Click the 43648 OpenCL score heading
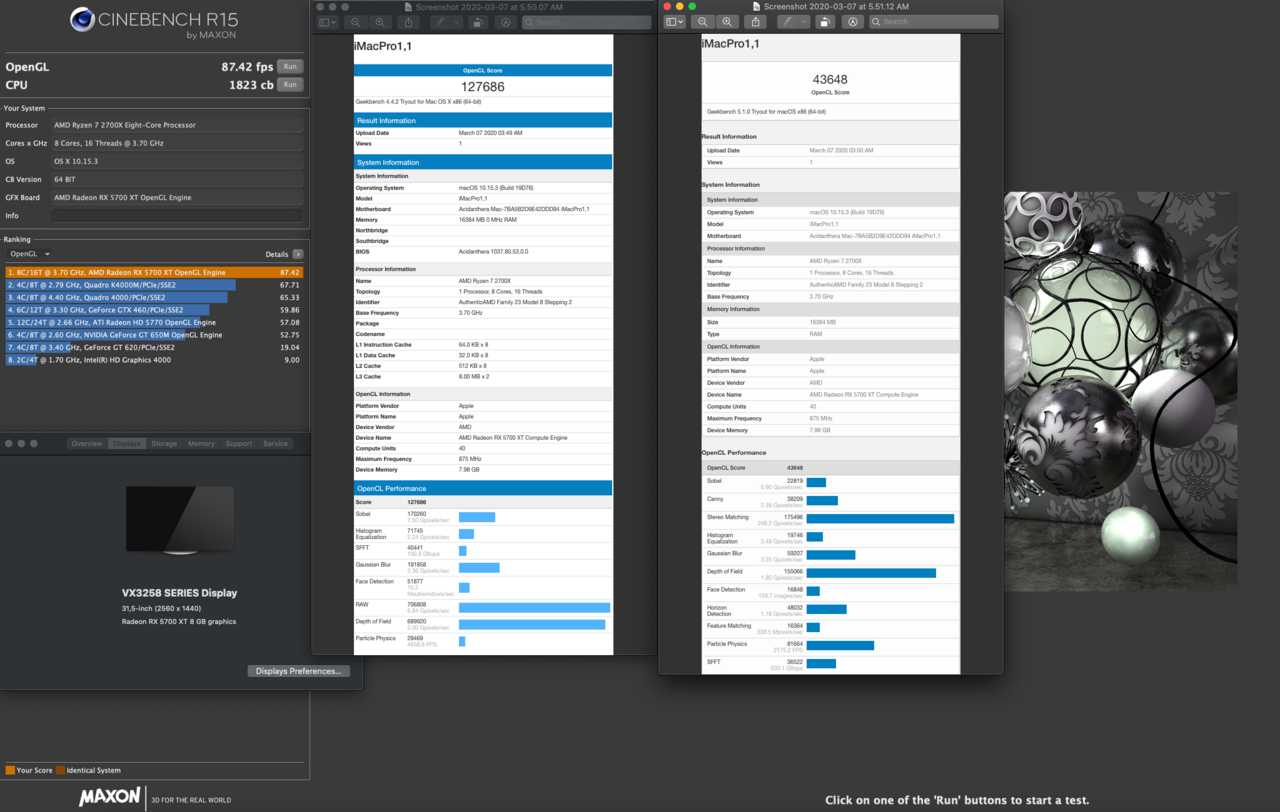This screenshot has width=1280, height=812. (x=830, y=79)
